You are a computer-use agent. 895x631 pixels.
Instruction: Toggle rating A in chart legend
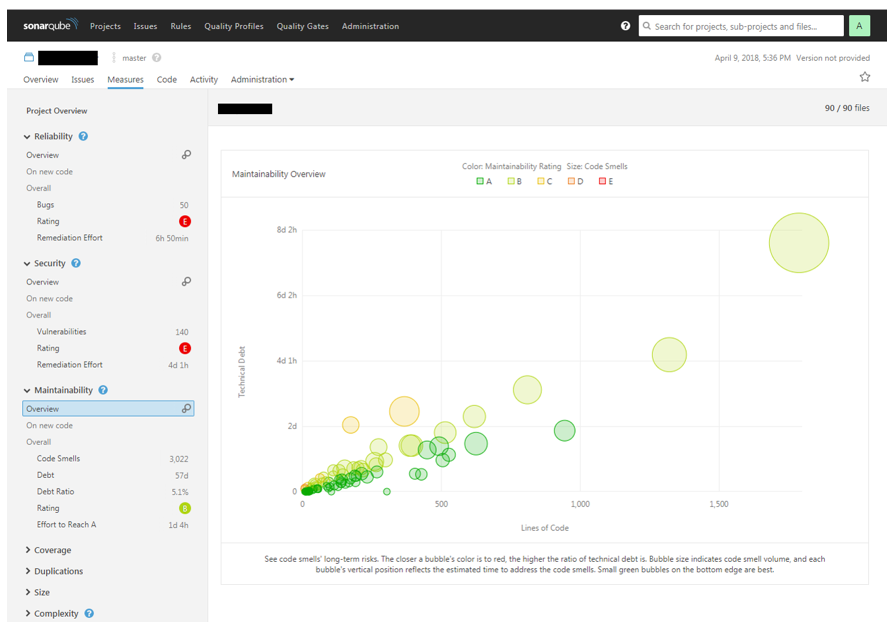coord(484,181)
